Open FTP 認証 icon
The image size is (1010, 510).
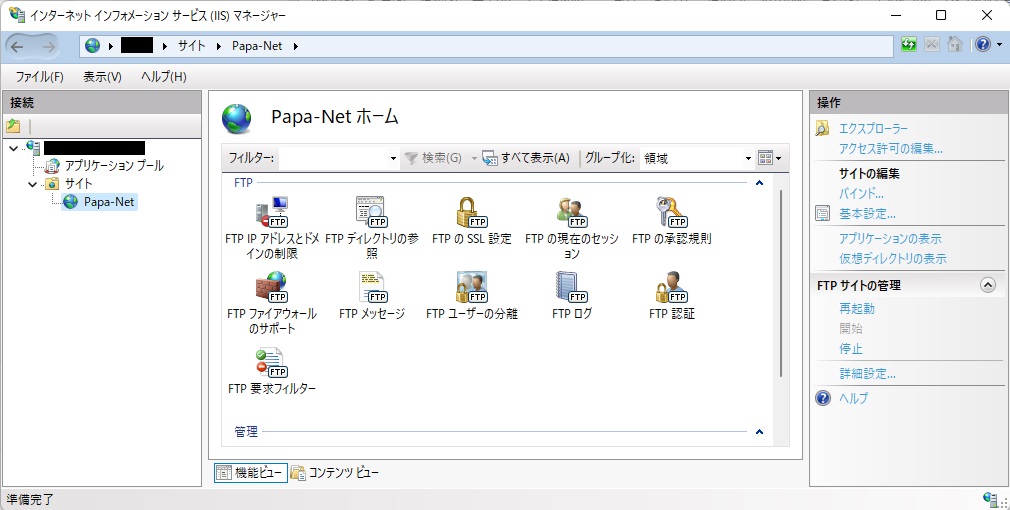[x=671, y=287]
